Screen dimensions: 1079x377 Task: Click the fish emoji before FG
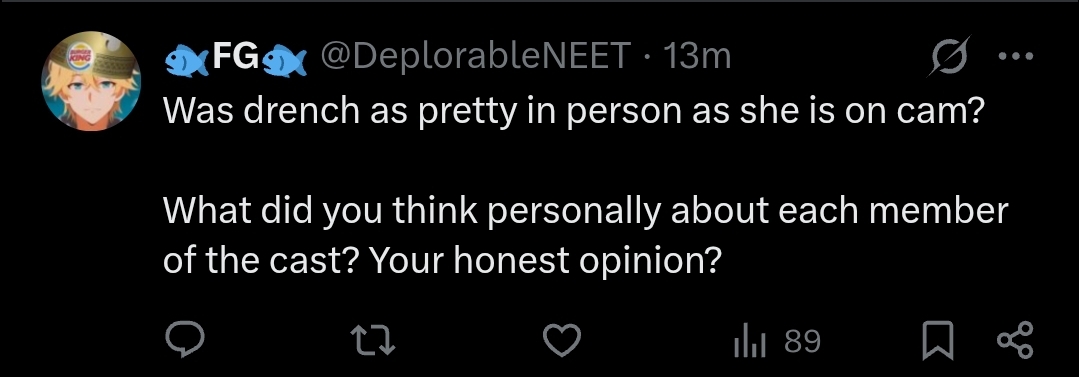[186, 59]
